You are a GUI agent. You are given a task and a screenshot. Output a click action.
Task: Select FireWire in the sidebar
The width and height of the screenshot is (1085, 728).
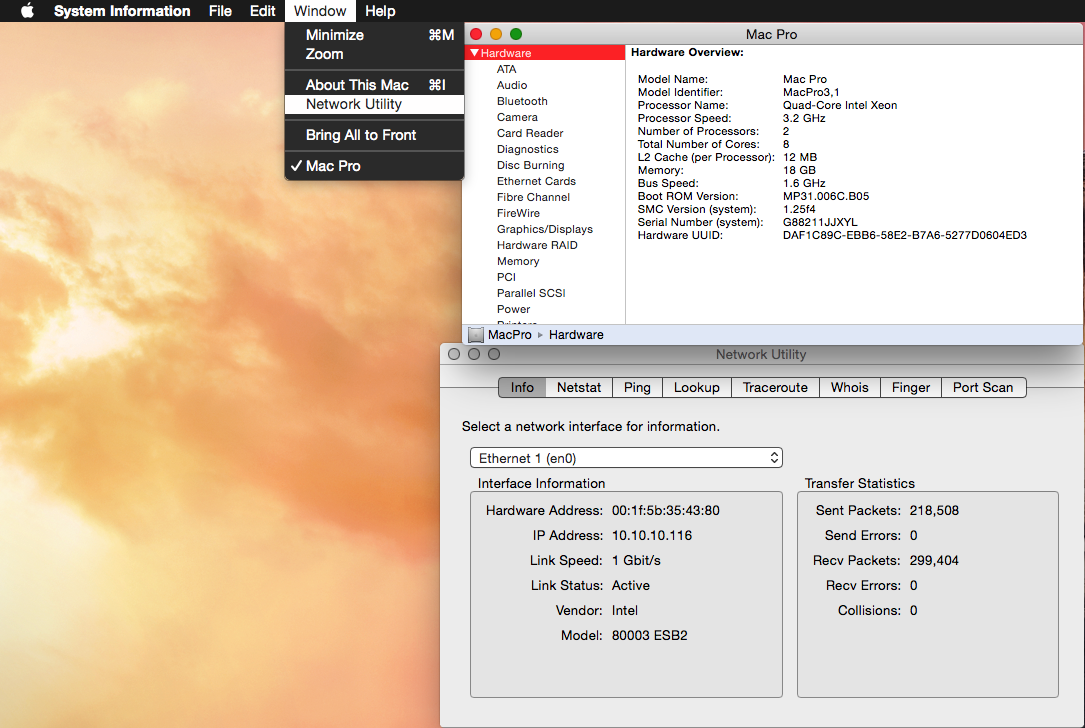[518, 213]
